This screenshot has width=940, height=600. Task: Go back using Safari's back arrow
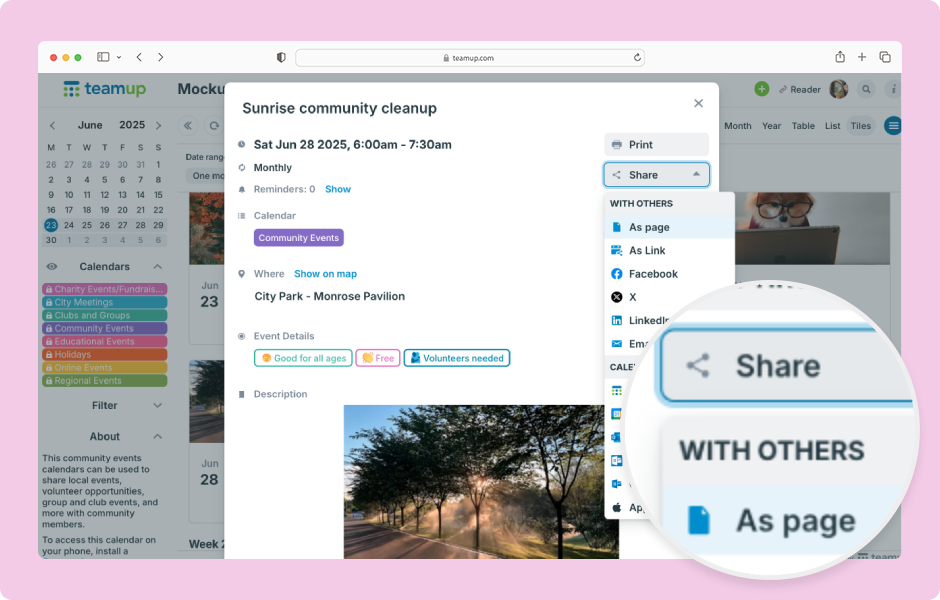pos(139,57)
